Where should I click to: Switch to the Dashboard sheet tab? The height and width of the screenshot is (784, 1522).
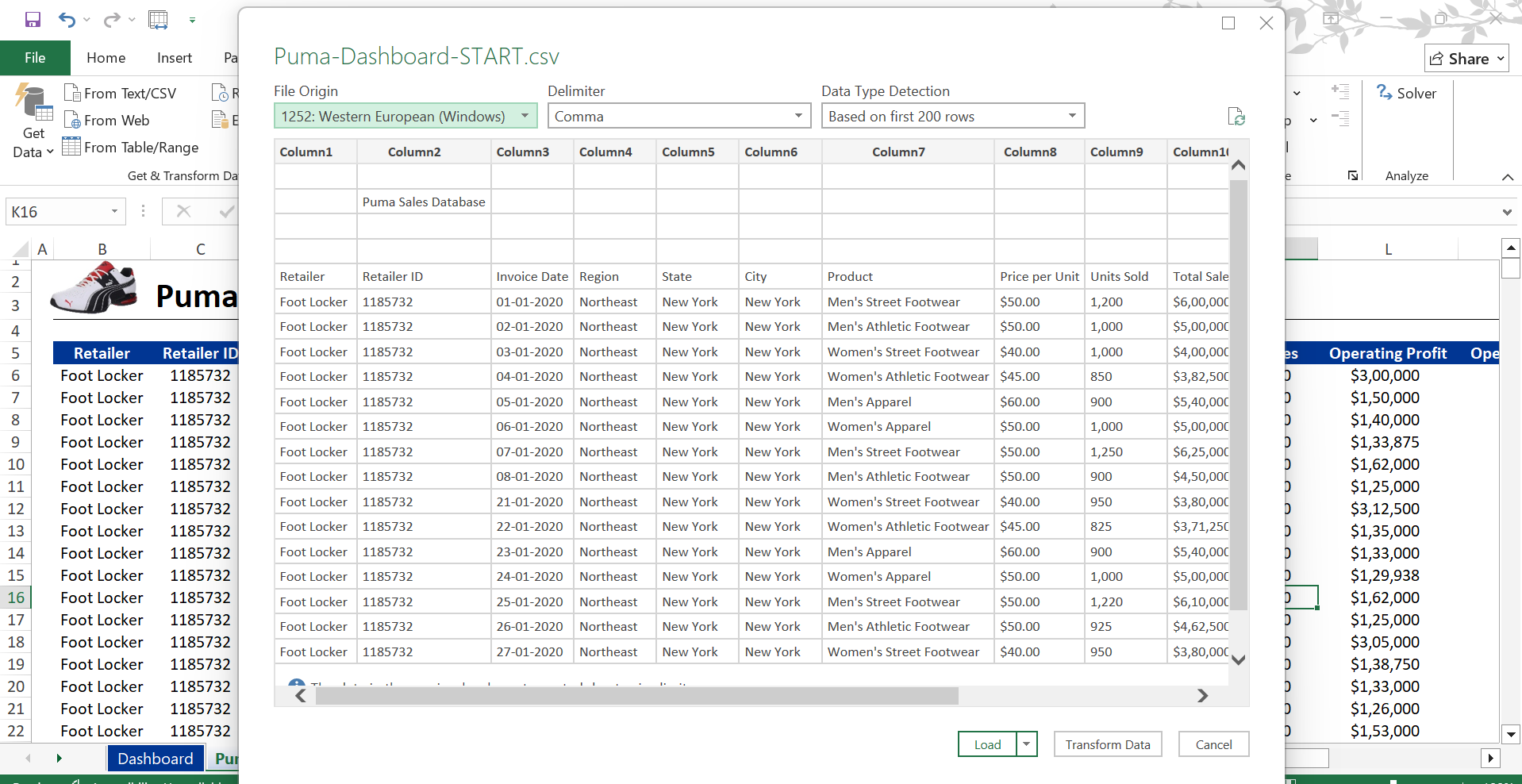[x=155, y=759]
